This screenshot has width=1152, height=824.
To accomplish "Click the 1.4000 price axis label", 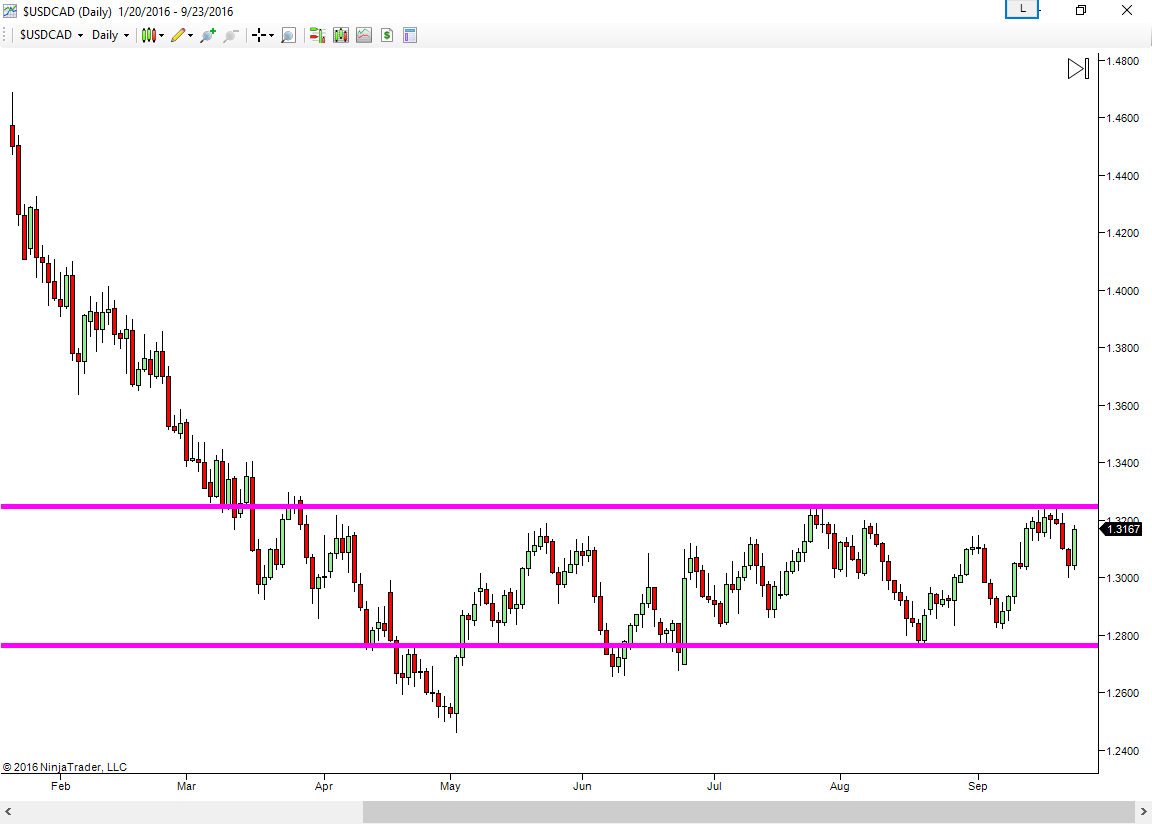I will (1123, 292).
